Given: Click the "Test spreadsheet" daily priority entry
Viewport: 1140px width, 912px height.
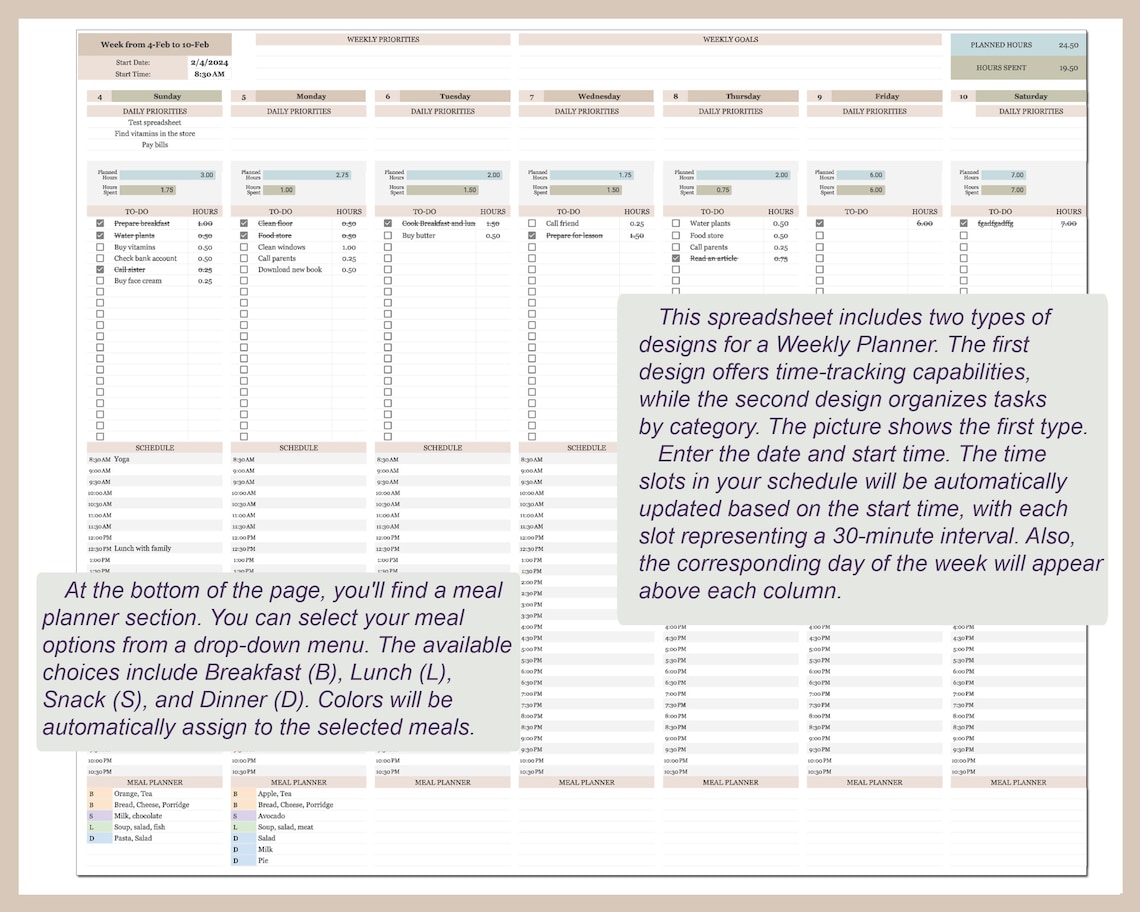Looking at the screenshot, I should 154,123.
